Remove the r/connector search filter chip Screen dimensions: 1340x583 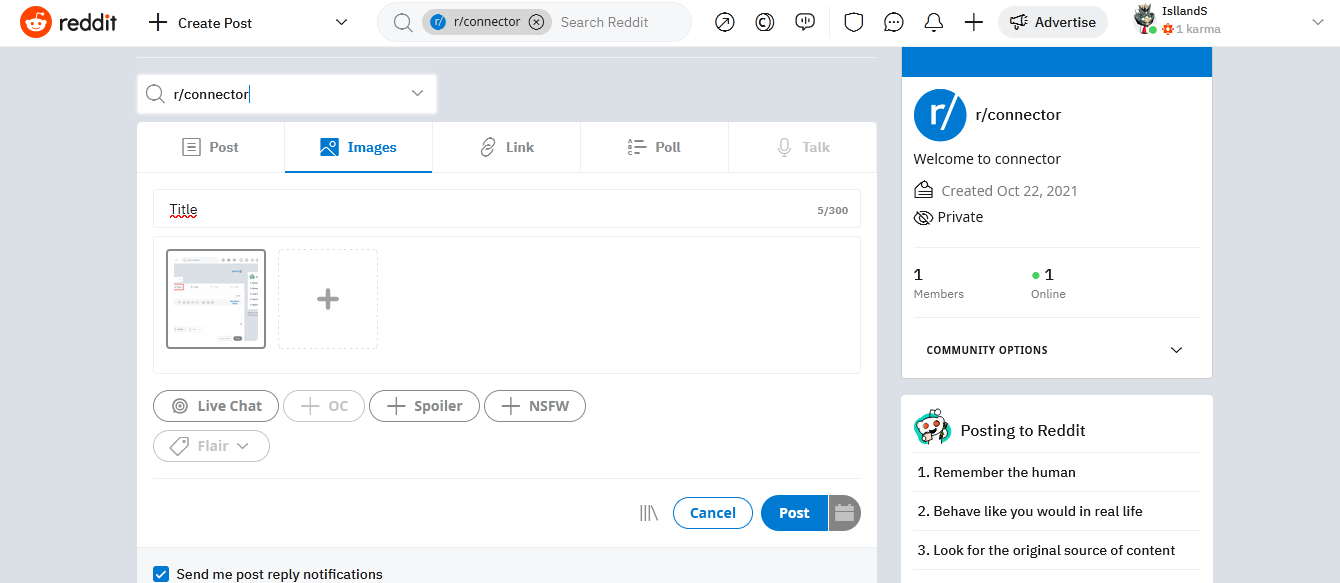click(x=536, y=22)
